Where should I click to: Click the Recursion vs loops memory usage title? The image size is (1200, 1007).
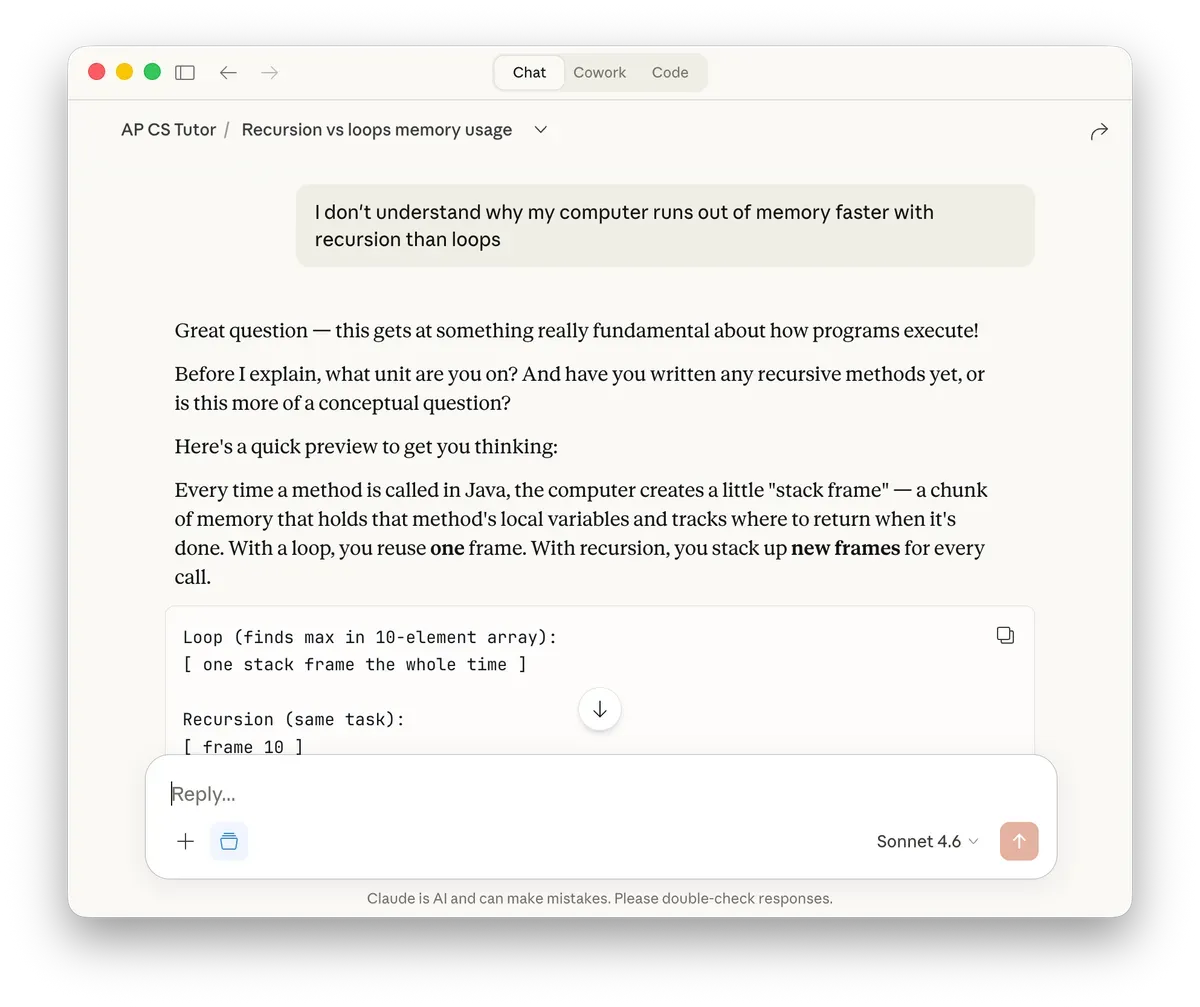pos(377,130)
